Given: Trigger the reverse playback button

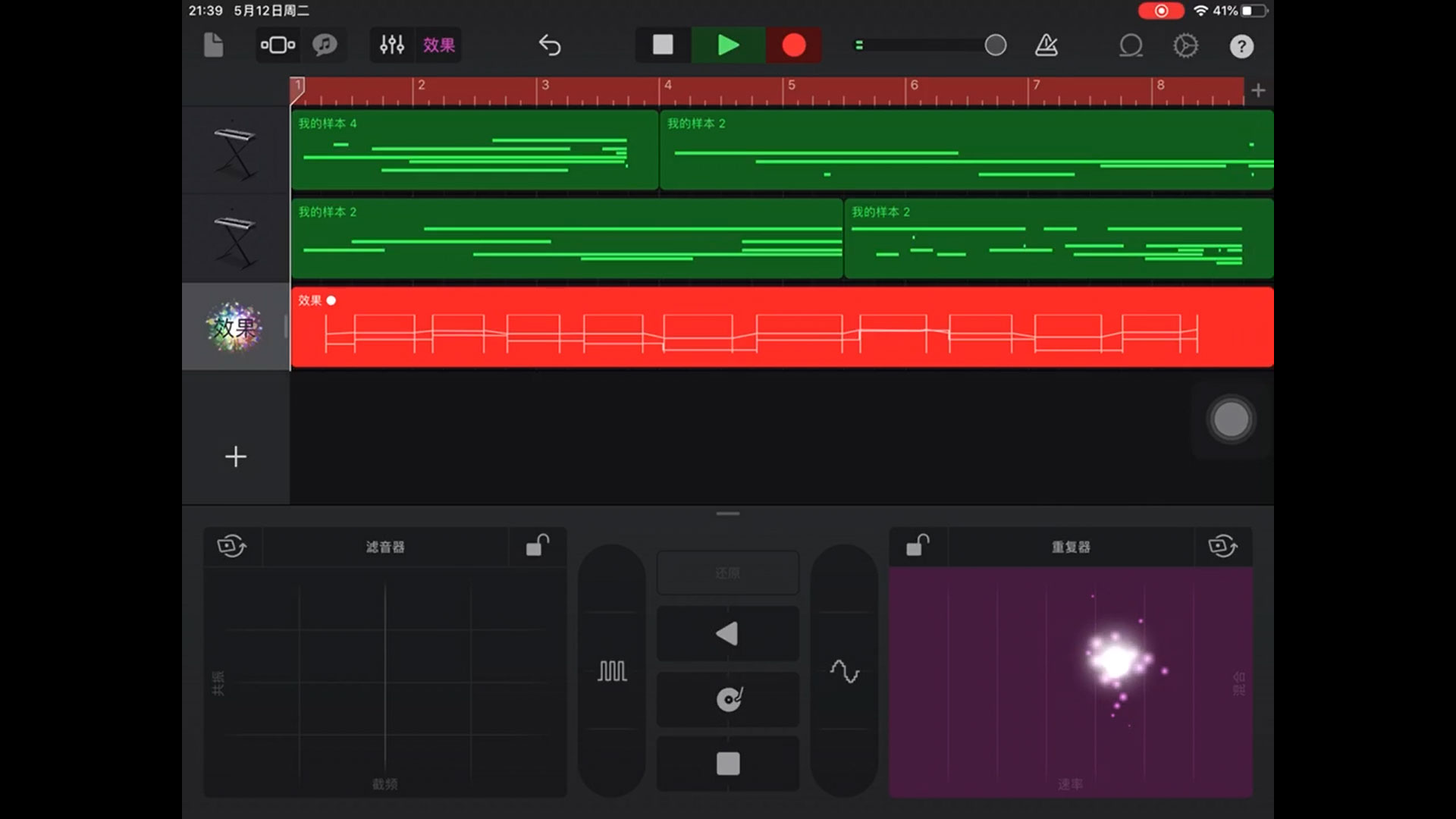Looking at the screenshot, I should point(727,633).
